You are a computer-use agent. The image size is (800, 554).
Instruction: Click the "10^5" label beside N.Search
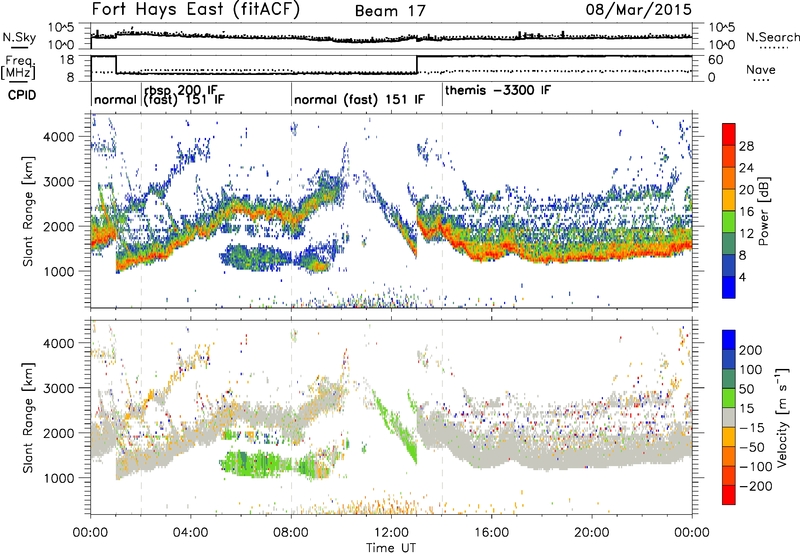pyautogui.click(x=722, y=27)
